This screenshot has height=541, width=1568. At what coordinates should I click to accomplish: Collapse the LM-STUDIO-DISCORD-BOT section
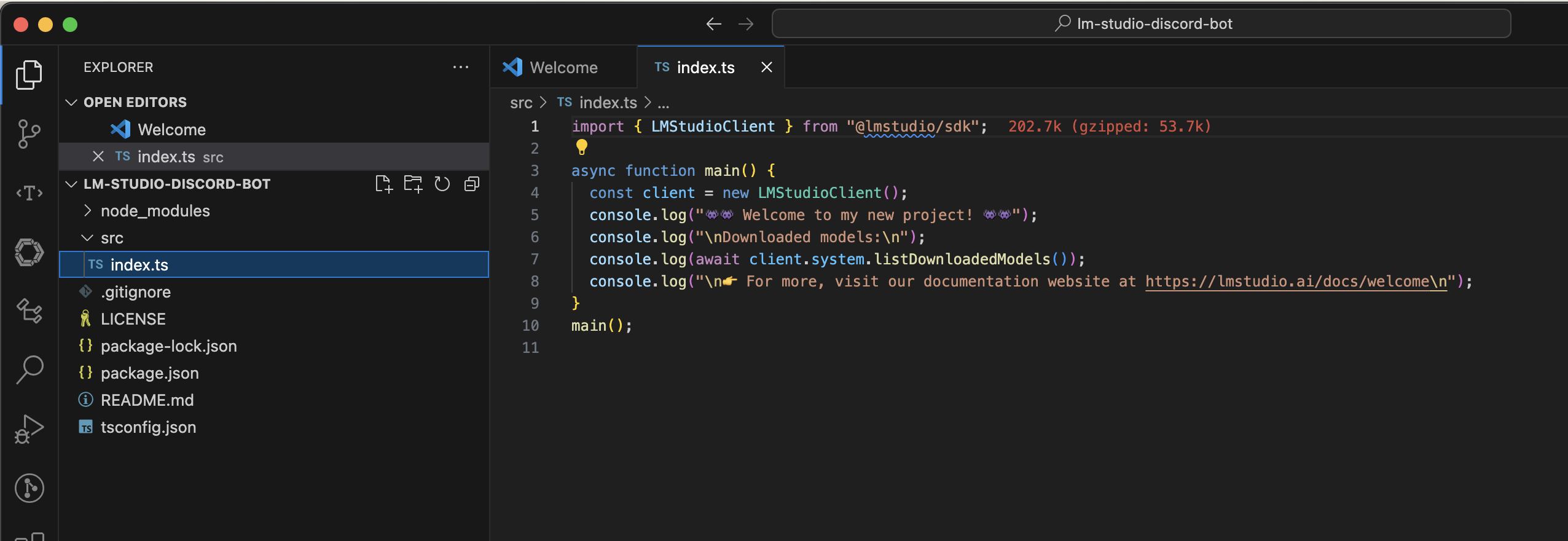[x=71, y=184]
